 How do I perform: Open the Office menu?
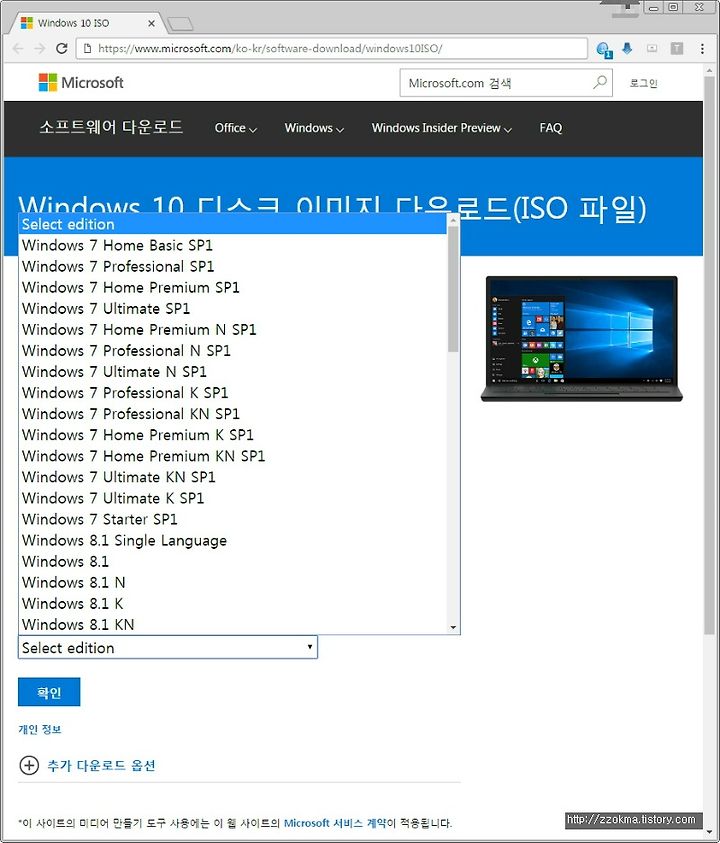click(x=236, y=128)
